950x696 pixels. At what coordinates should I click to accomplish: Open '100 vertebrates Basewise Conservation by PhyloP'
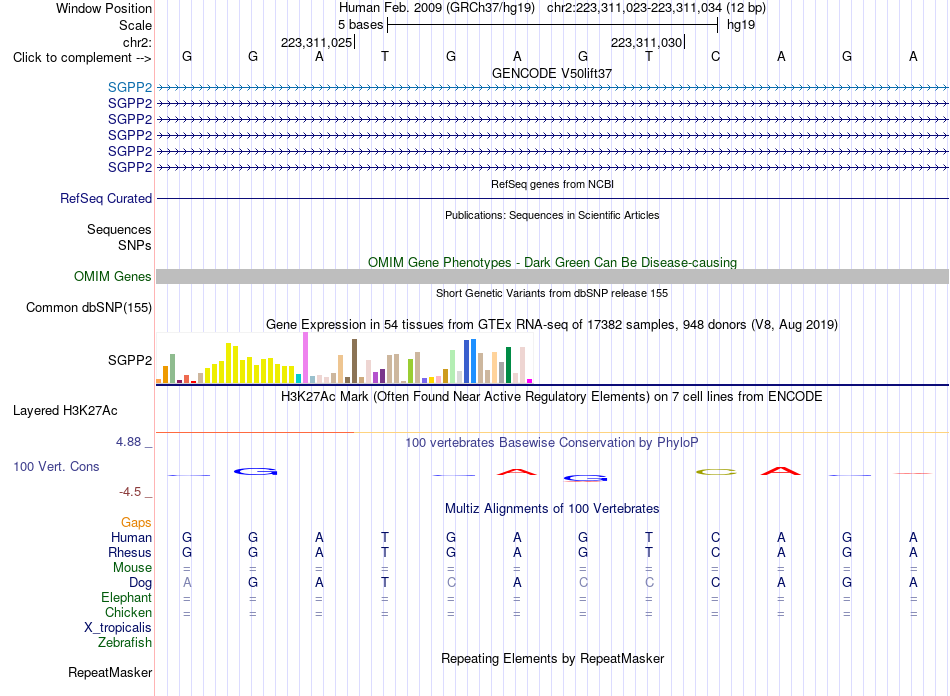pyautogui.click(x=552, y=443)
